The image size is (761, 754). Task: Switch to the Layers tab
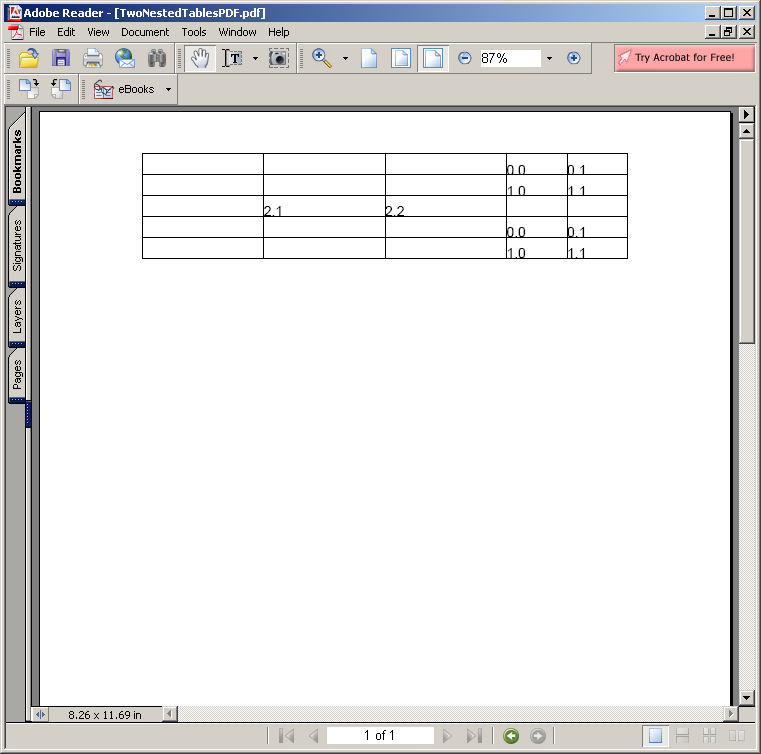(x=17, y=316)
